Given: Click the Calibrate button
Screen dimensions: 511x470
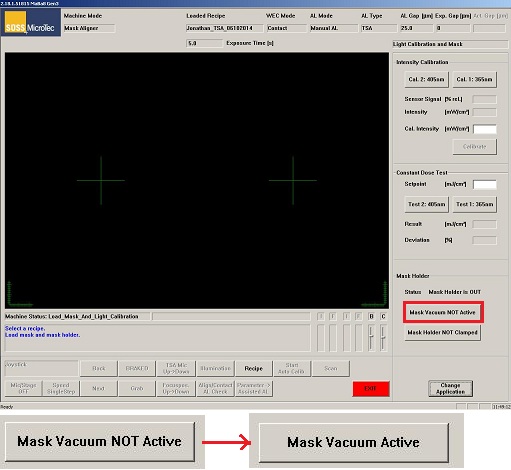Looking at the screenshot, I should [474, 147].
